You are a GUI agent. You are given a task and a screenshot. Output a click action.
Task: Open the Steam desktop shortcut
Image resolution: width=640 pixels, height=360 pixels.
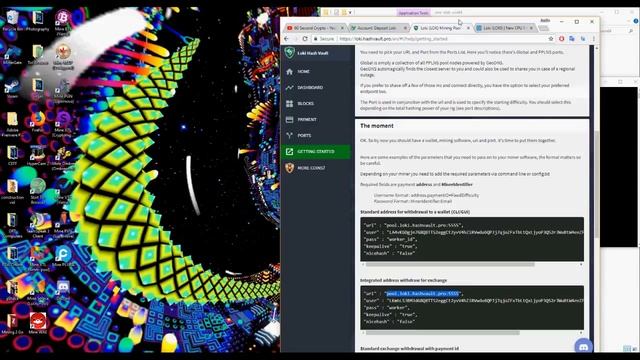[12, 88]
